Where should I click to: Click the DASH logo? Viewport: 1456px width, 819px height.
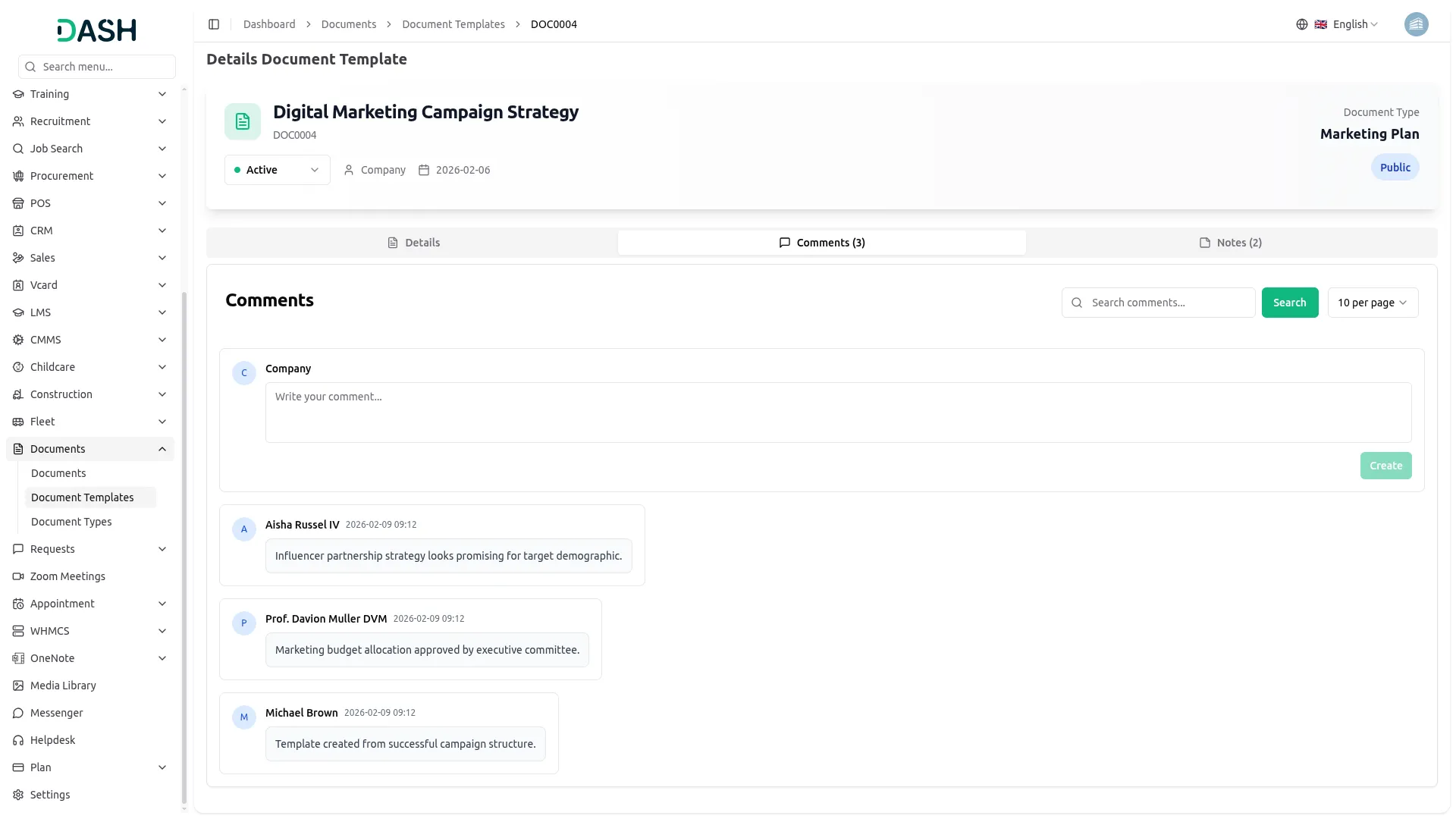click(x=96, y=30)
